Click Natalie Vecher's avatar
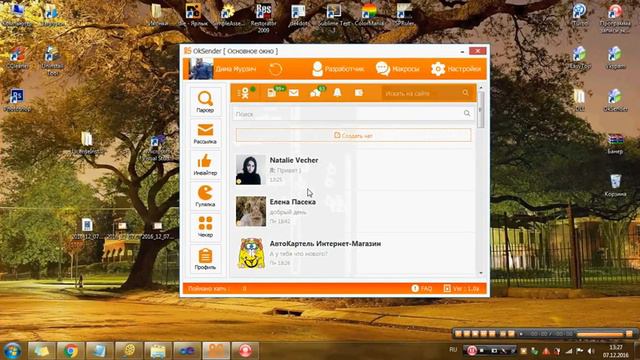The height and width of the screenshot is (360, 640). coord(251,170)
